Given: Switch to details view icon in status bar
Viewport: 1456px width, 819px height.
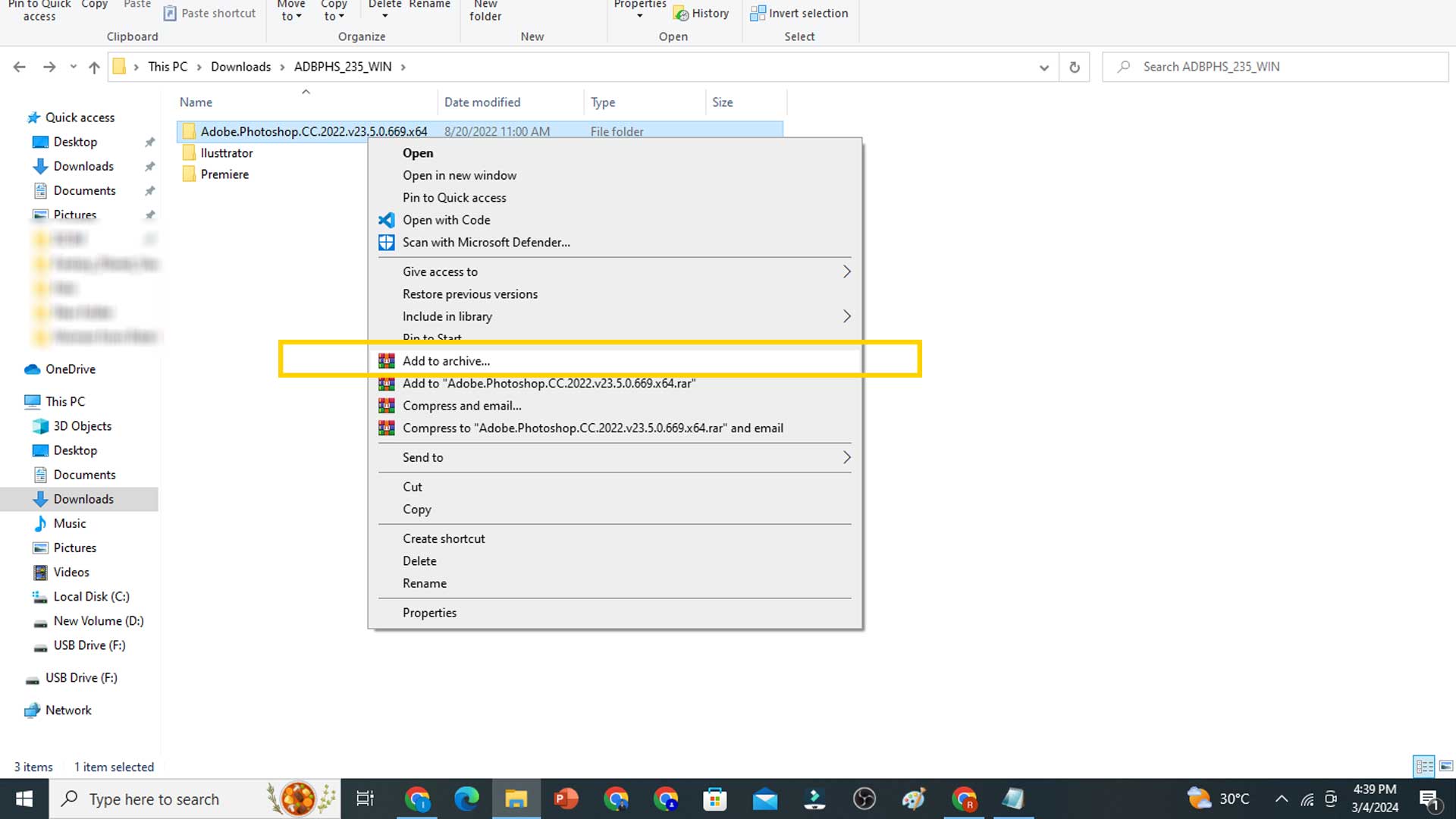Looking at the screenshot, I should (x=1424, y=767).
